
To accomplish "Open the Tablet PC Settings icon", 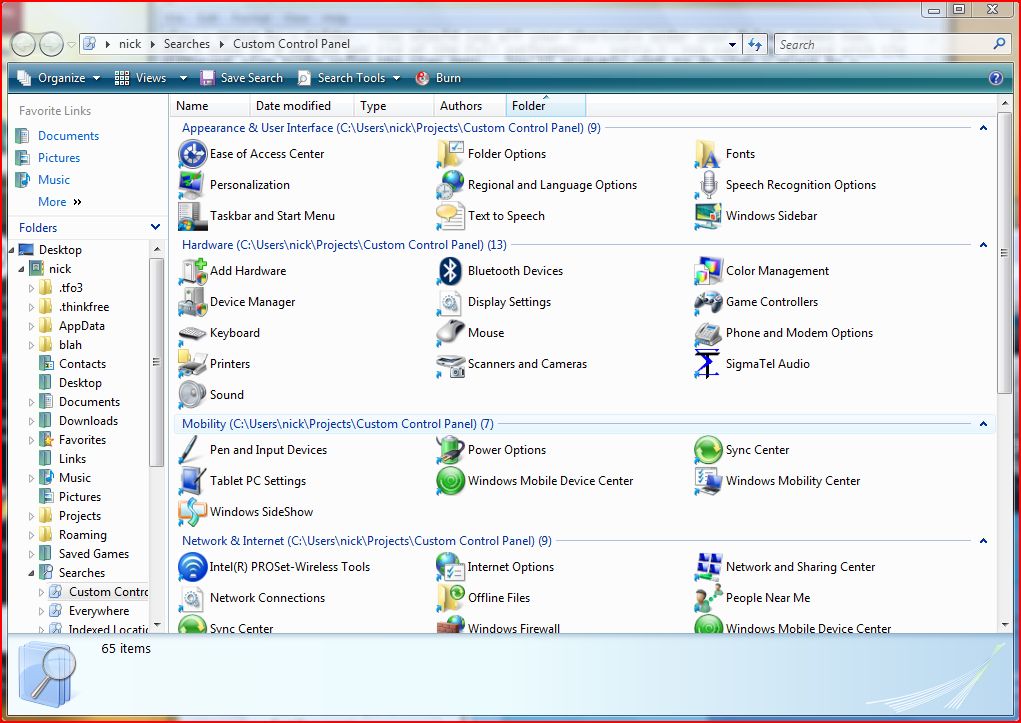I will [x=192, y=481].
